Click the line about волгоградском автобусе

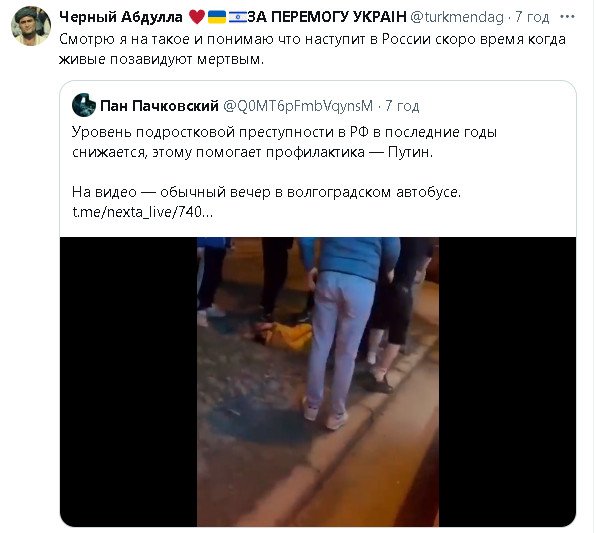[x=266, y=192]
